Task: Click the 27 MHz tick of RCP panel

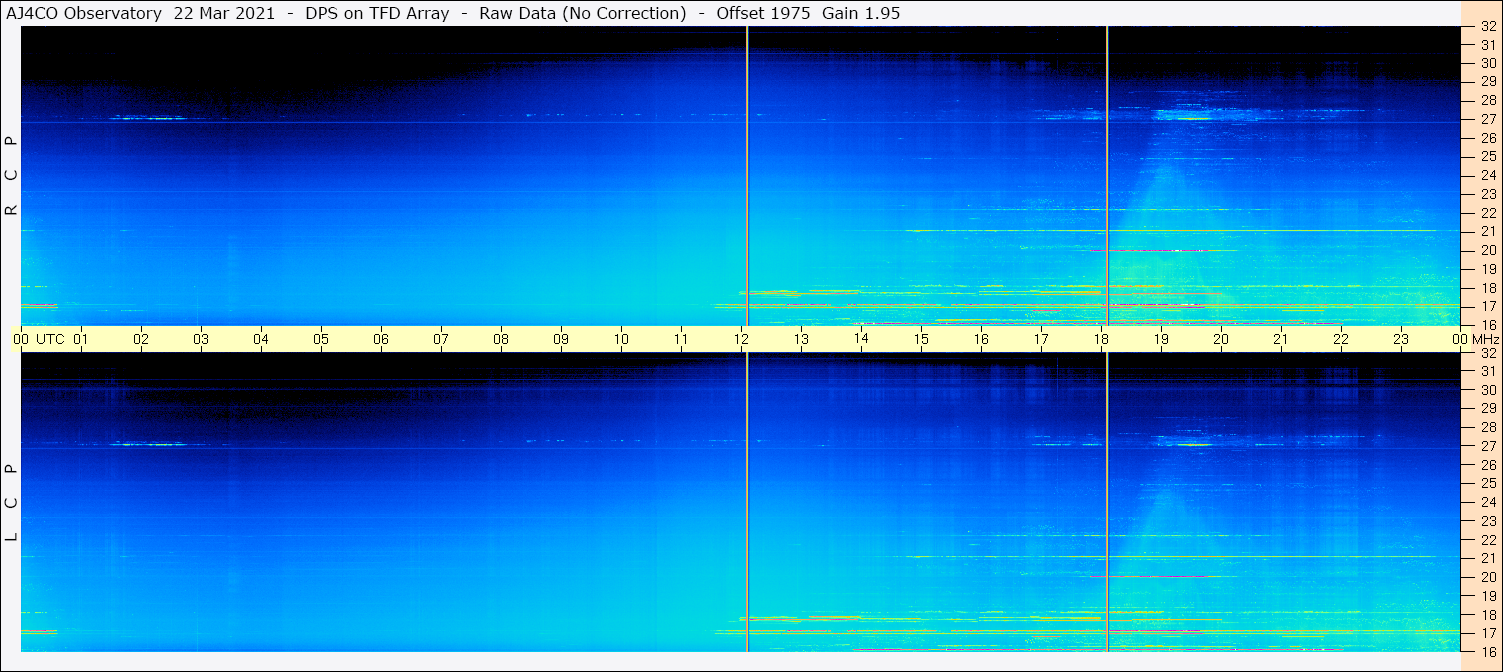Action: 1487,119
